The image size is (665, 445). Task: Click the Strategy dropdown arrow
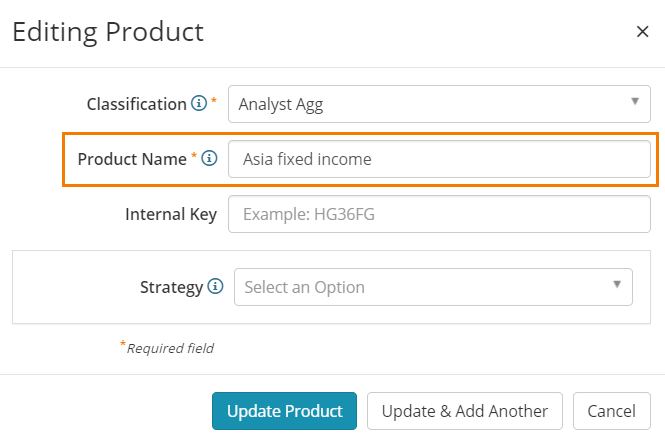617,284
